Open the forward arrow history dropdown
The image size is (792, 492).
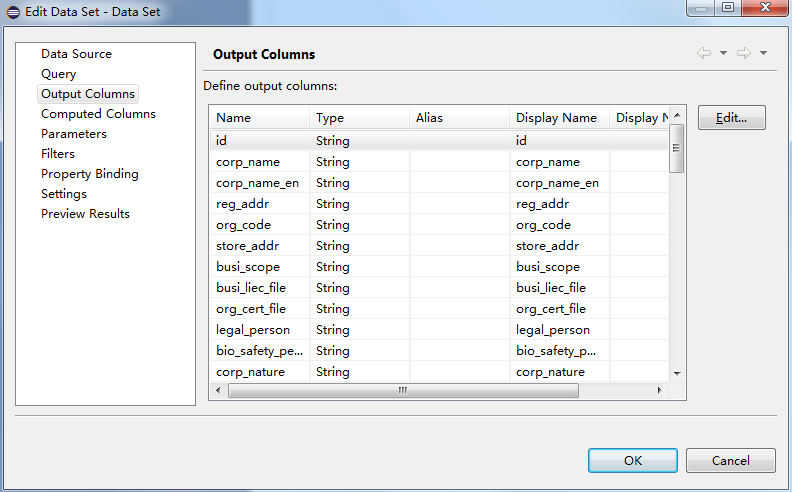(x=763, y=53)
